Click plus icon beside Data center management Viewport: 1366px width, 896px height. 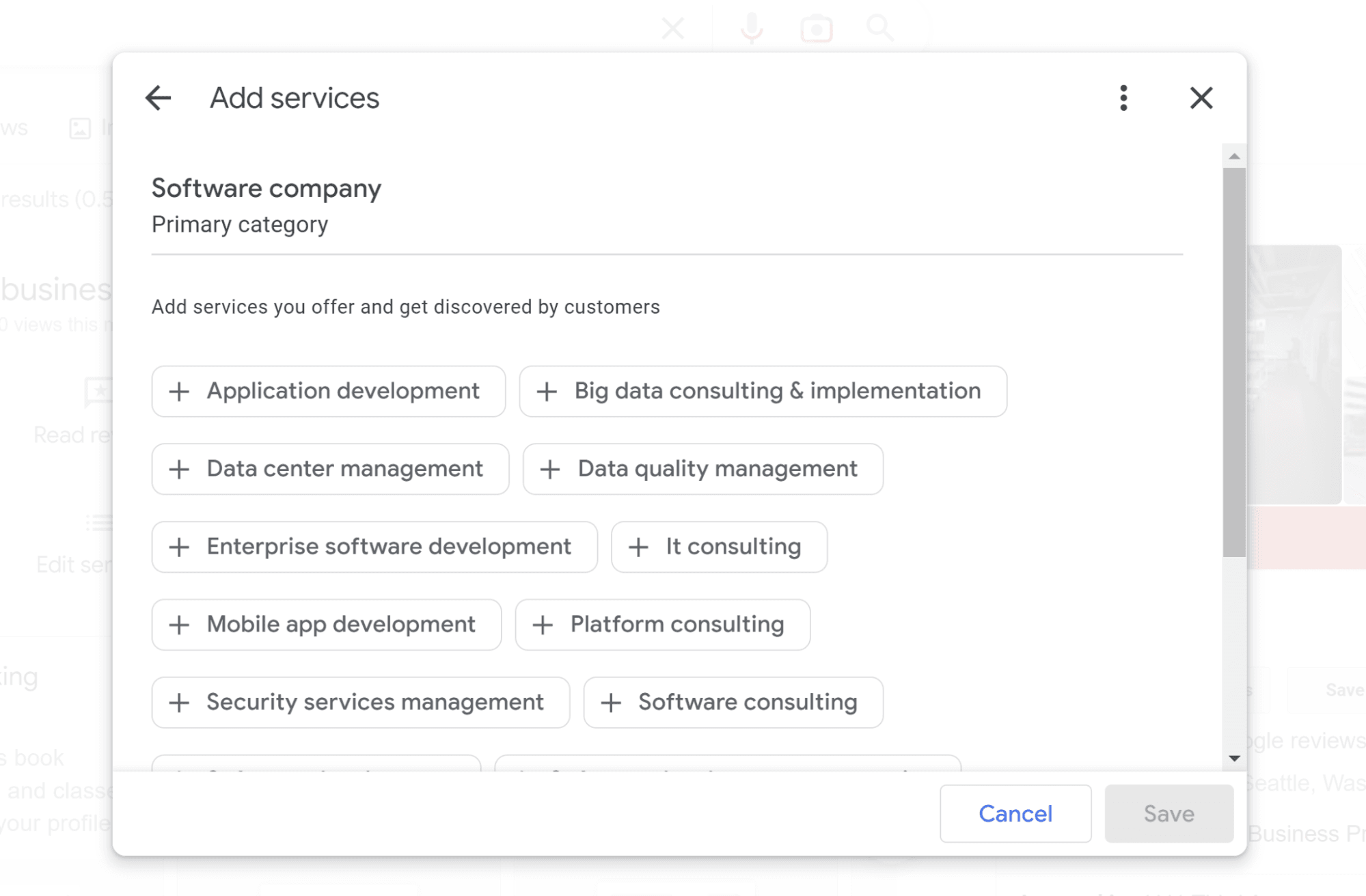point(179,470)
